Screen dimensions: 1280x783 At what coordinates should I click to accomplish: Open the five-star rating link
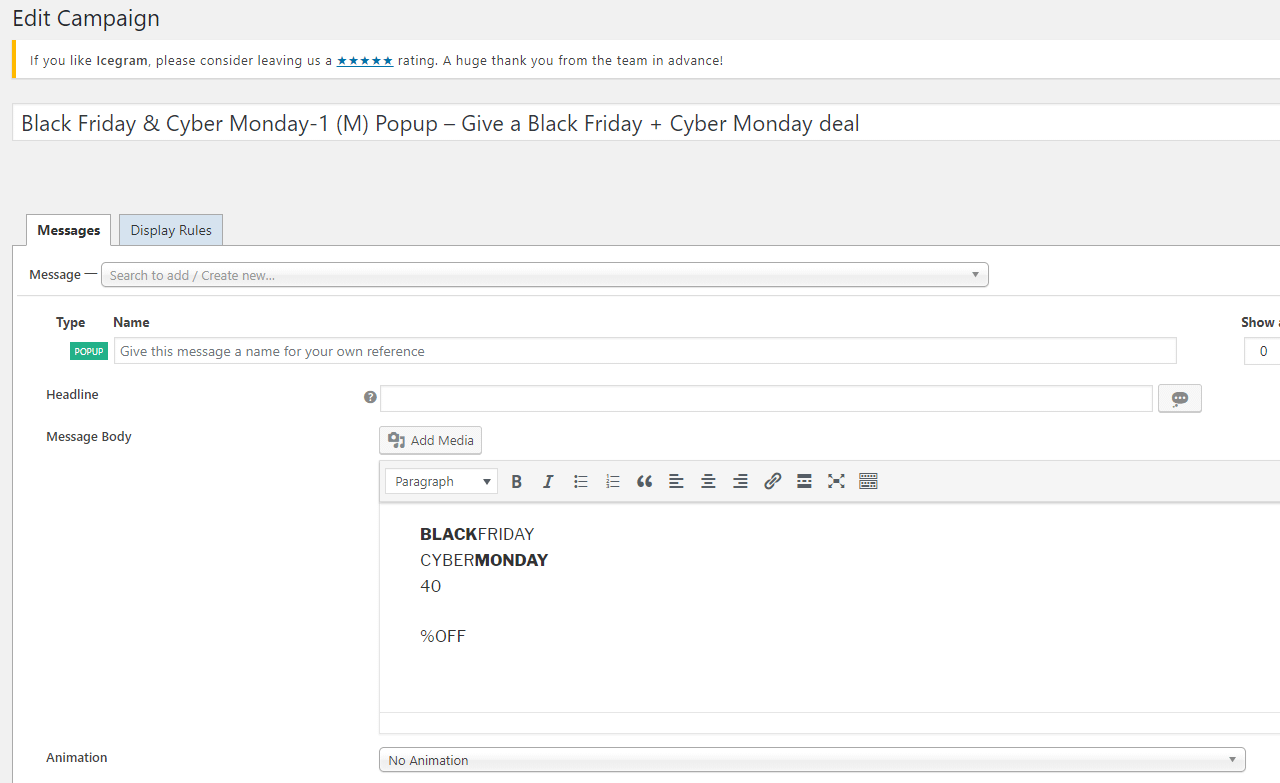[364, 60]
